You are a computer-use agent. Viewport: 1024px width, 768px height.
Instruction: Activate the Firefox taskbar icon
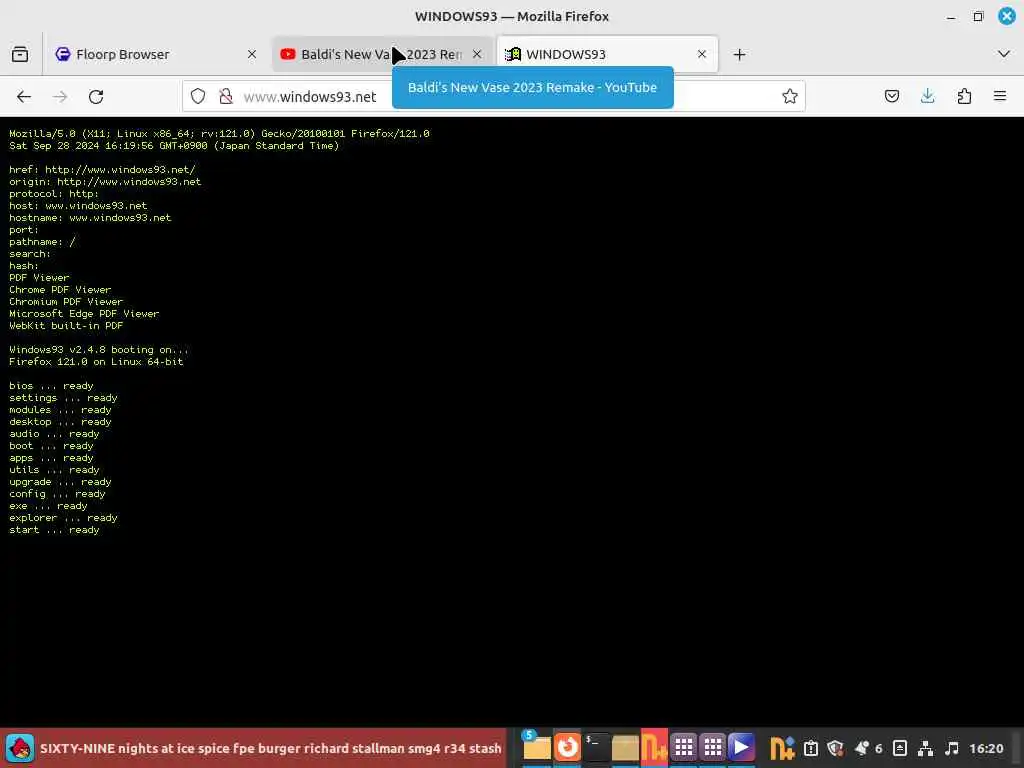click(x=567, y=747)
